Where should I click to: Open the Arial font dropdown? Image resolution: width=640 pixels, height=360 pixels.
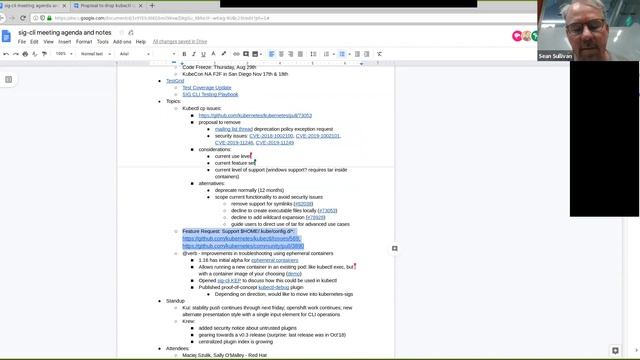click(x=135, y=54)
